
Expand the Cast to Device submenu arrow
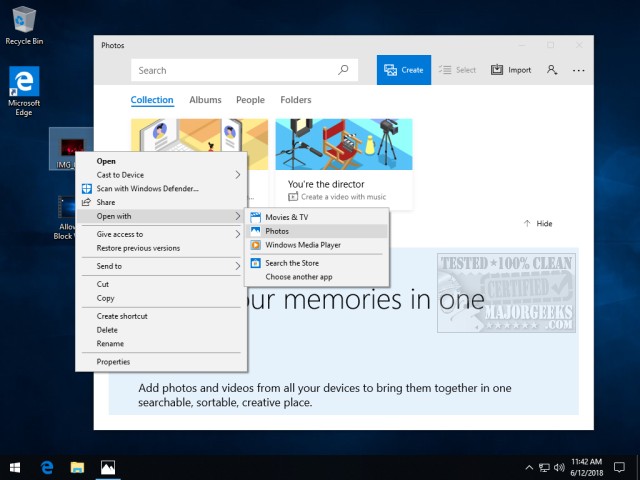coord(238,175)
